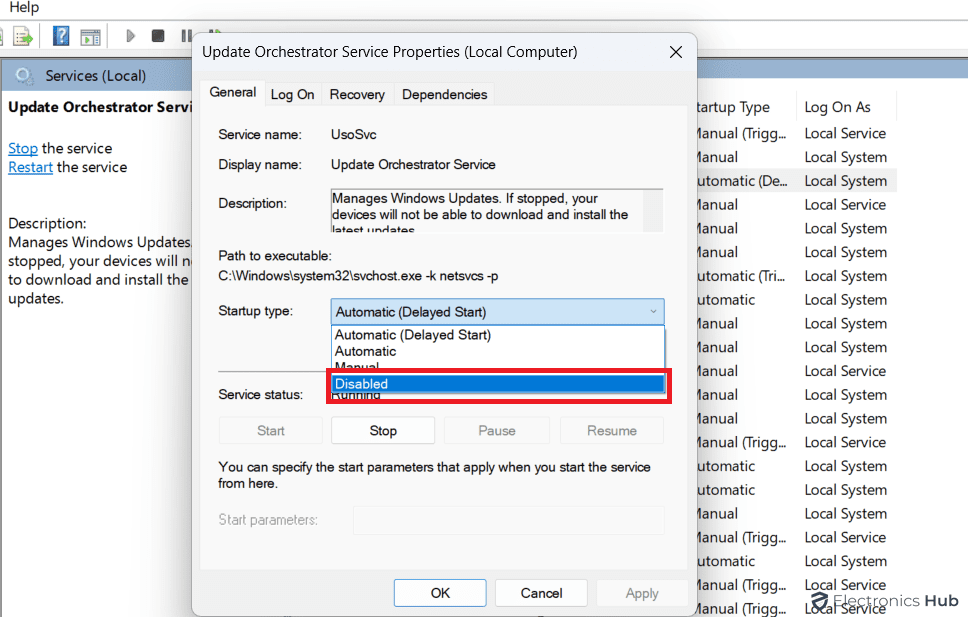
Task: Open the blue question-mark Help icon
Action: point(61,37)
